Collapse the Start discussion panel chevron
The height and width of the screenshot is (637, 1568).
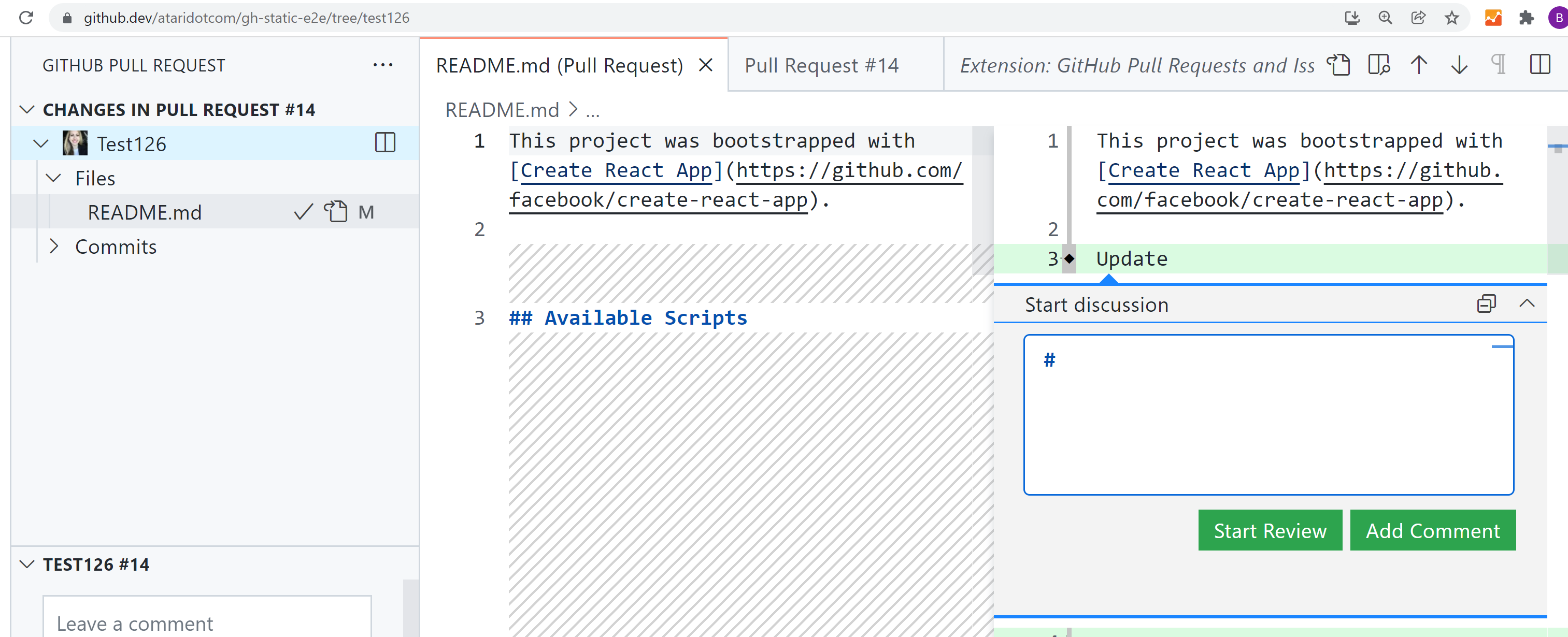click(x=1528, y=304)
